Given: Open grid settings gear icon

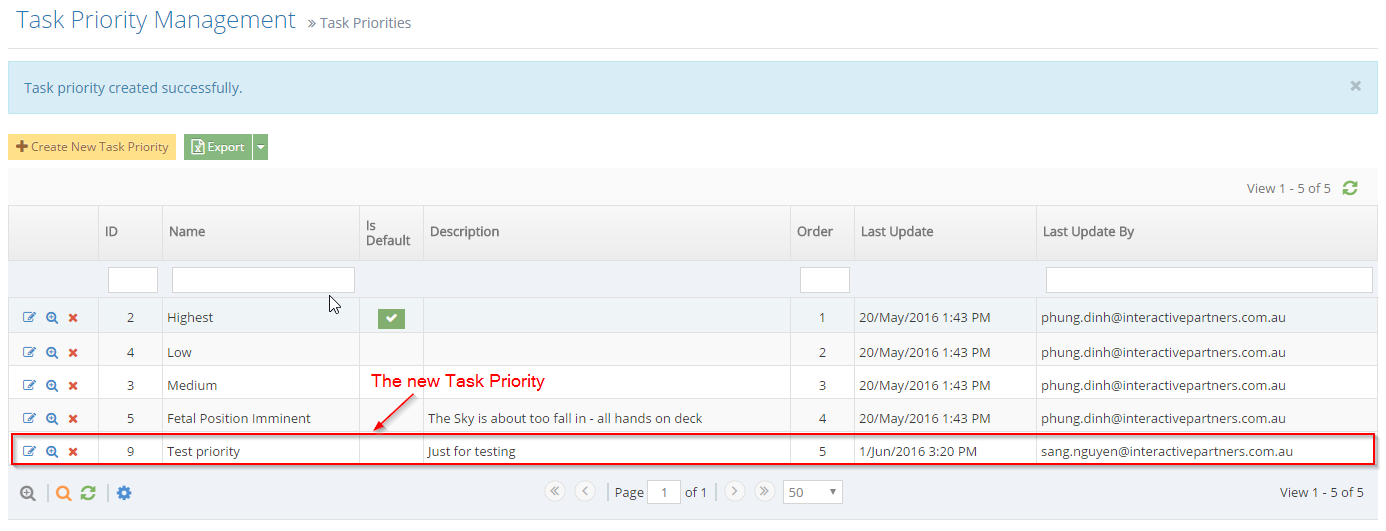Looking at the screenshot, I should pos(124,493).
